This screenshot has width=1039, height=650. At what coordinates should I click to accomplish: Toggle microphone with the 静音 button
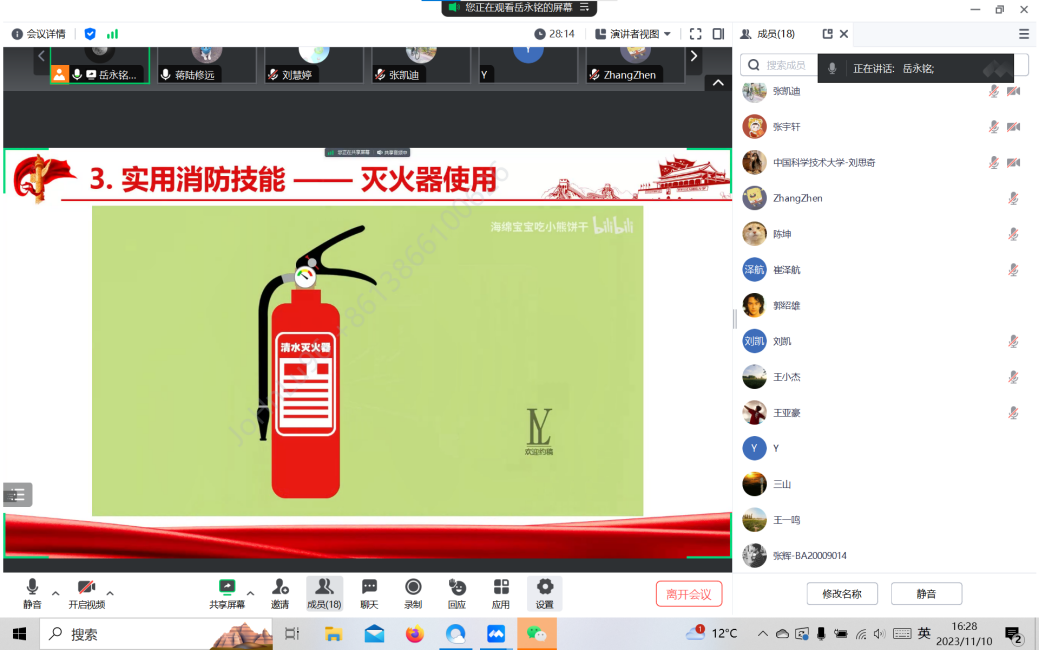(33, 588)
